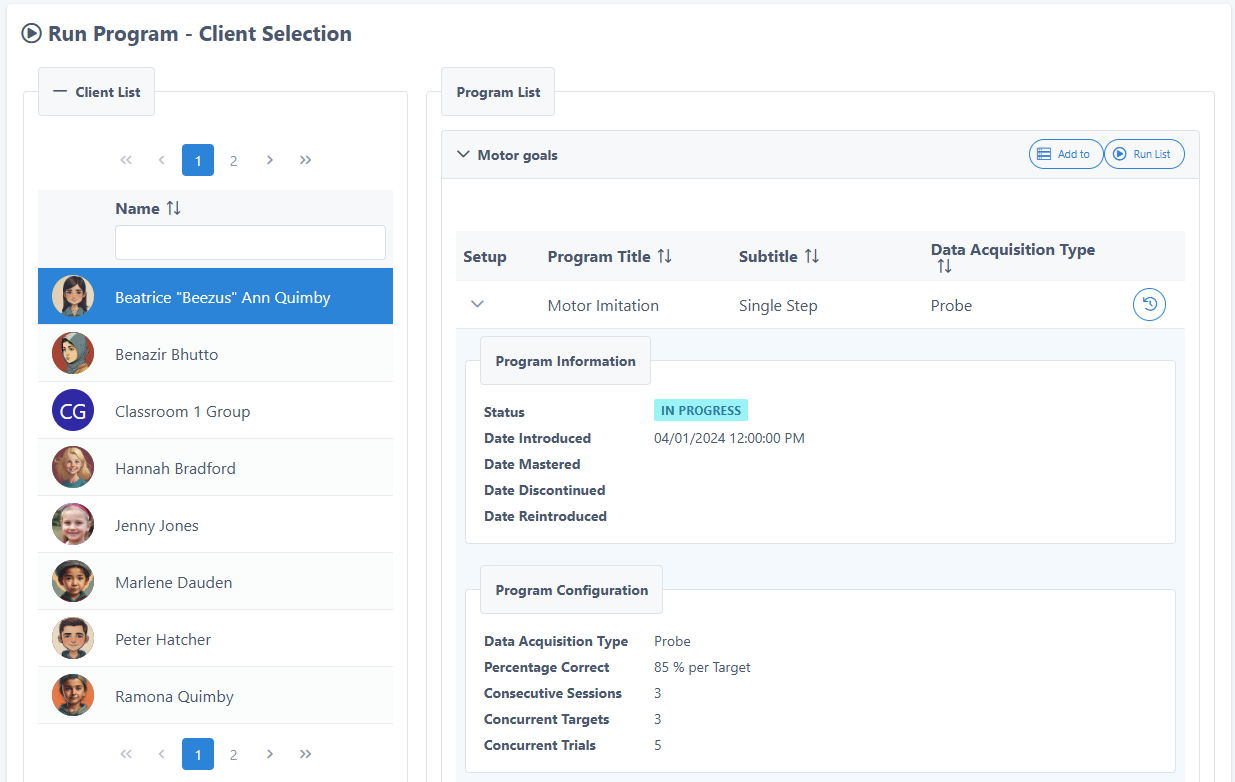Select page 2 in bottom paginator
This screenshot has height=782, width=1235.
[234, 754]
